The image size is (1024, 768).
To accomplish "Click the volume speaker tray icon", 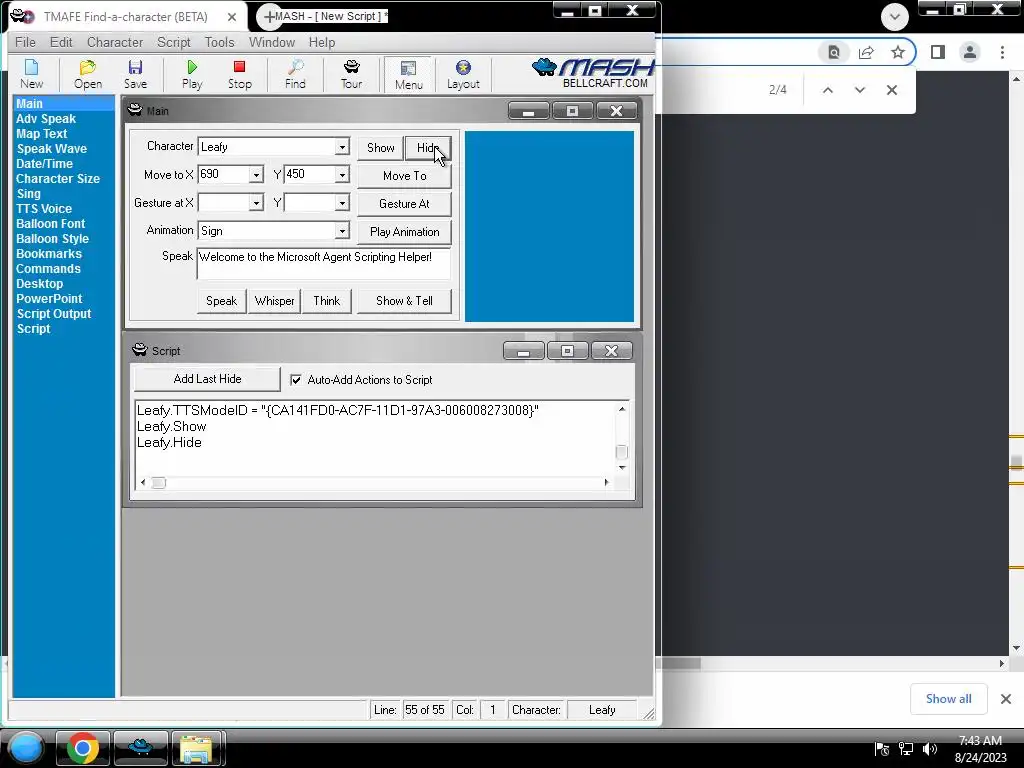I will pos(930,749).
